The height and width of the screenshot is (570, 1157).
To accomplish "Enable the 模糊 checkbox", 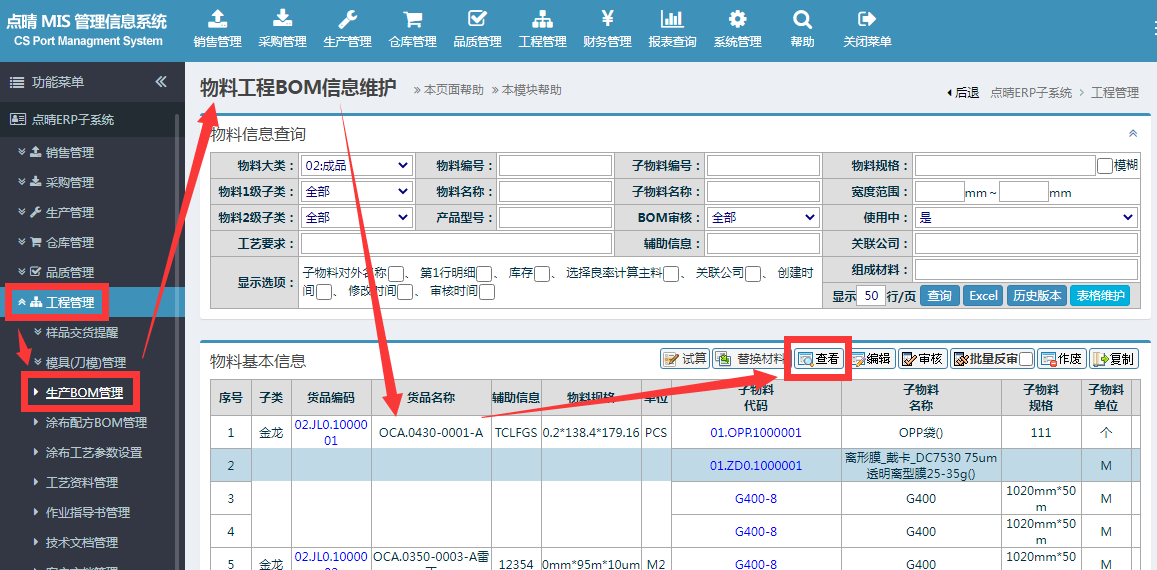I will point(1105,166).
